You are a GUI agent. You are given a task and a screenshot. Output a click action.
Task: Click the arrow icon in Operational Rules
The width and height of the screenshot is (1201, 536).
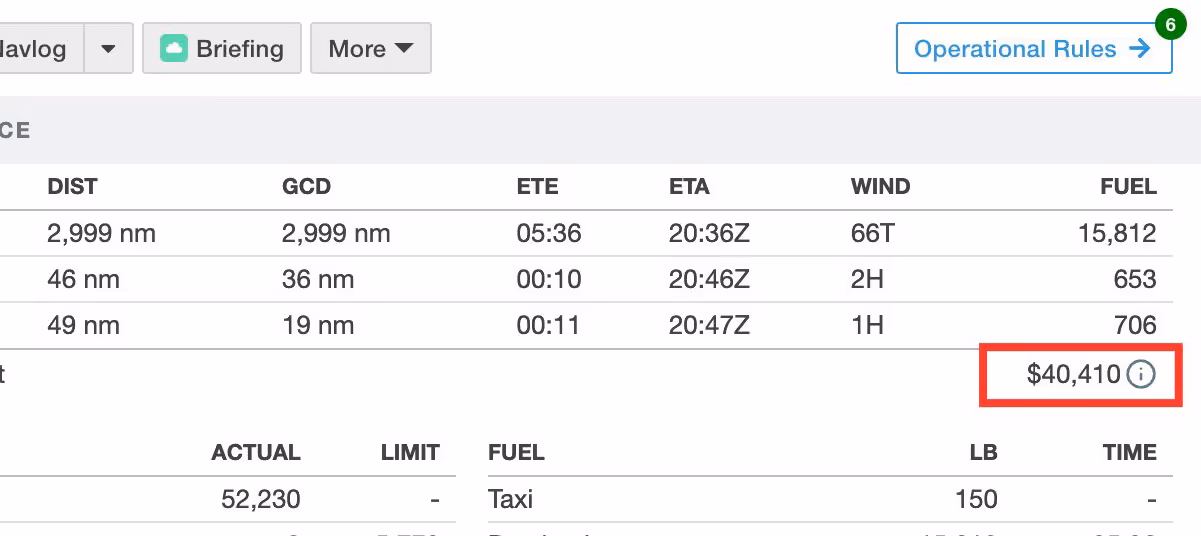pos(1139,48)
